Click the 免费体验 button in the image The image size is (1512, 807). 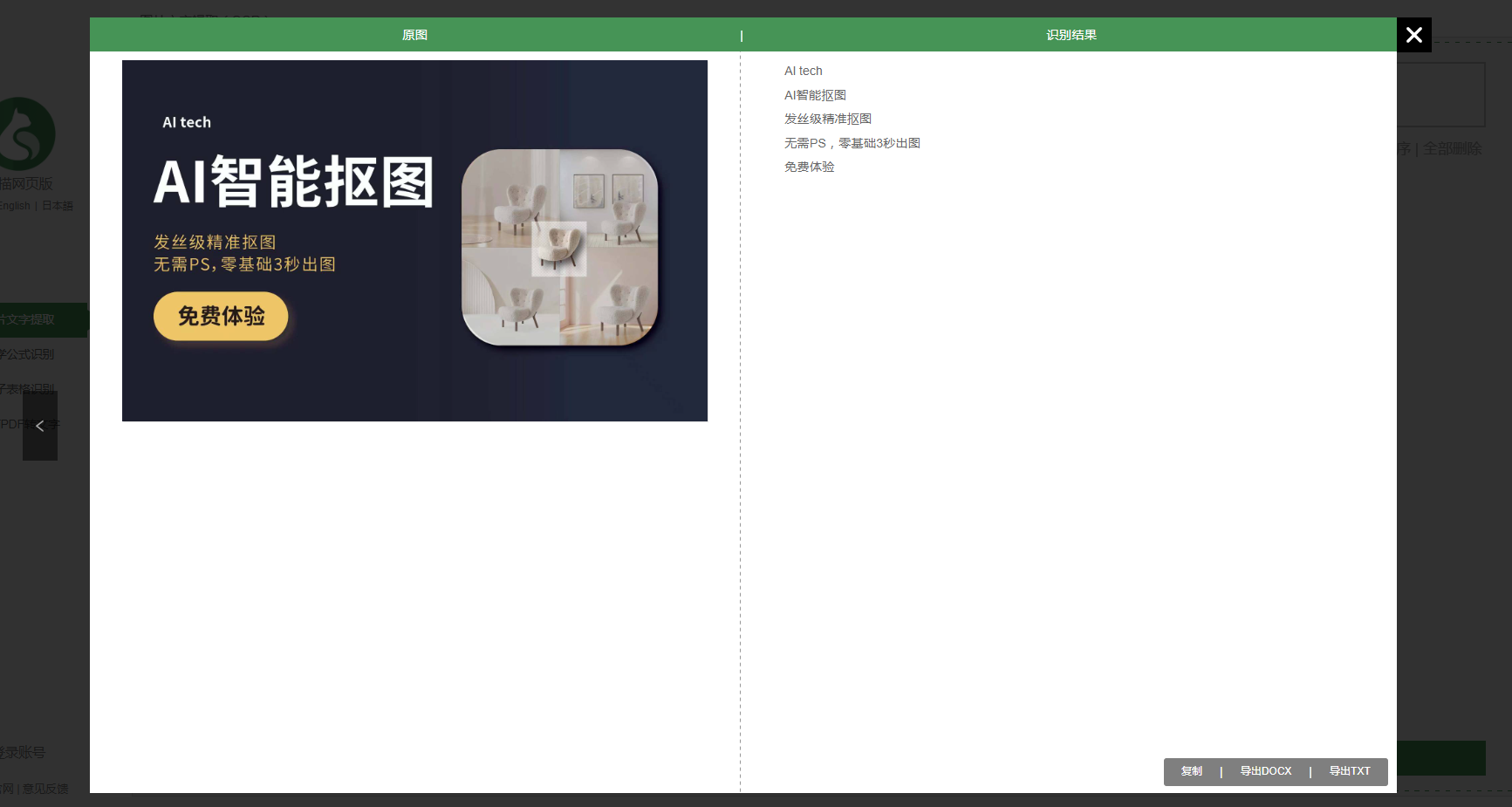[221, 316]
